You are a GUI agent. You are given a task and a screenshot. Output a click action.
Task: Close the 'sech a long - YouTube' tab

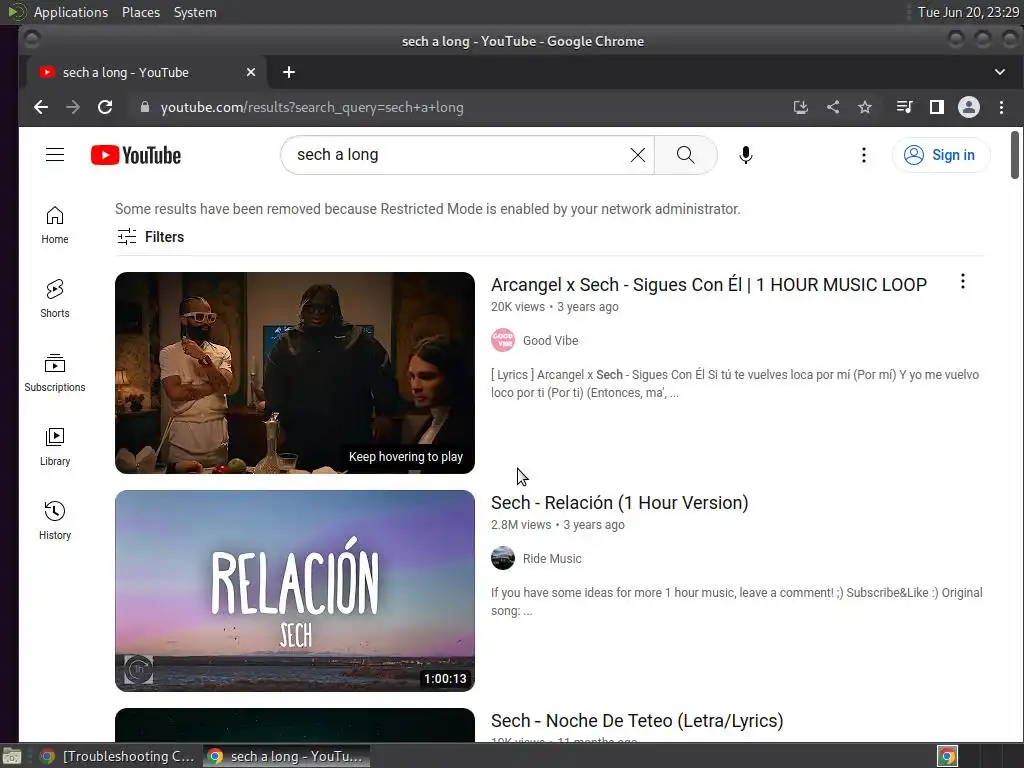click(251, 72)
